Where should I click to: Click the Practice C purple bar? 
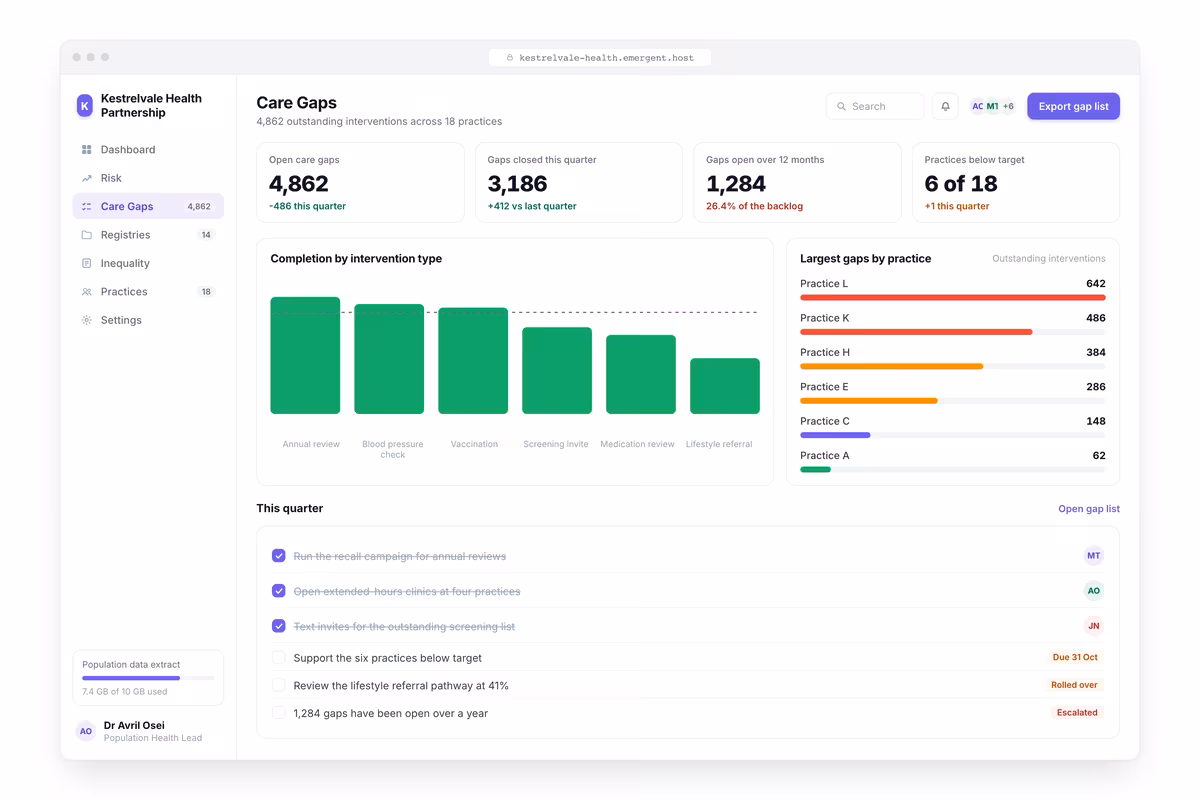(x=835, y=435)
